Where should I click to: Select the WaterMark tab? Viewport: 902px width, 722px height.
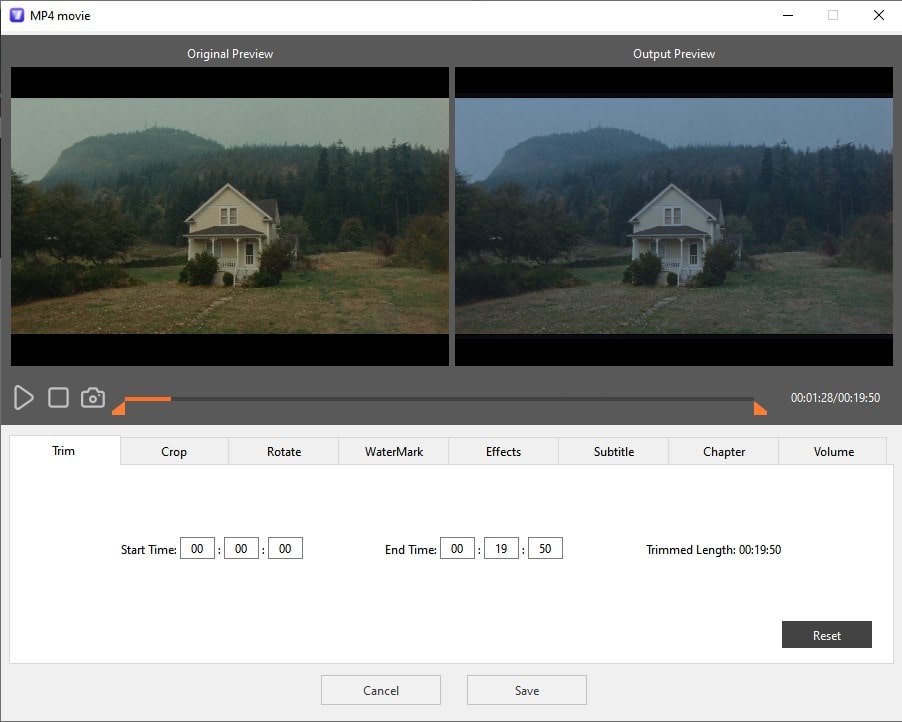393,451
